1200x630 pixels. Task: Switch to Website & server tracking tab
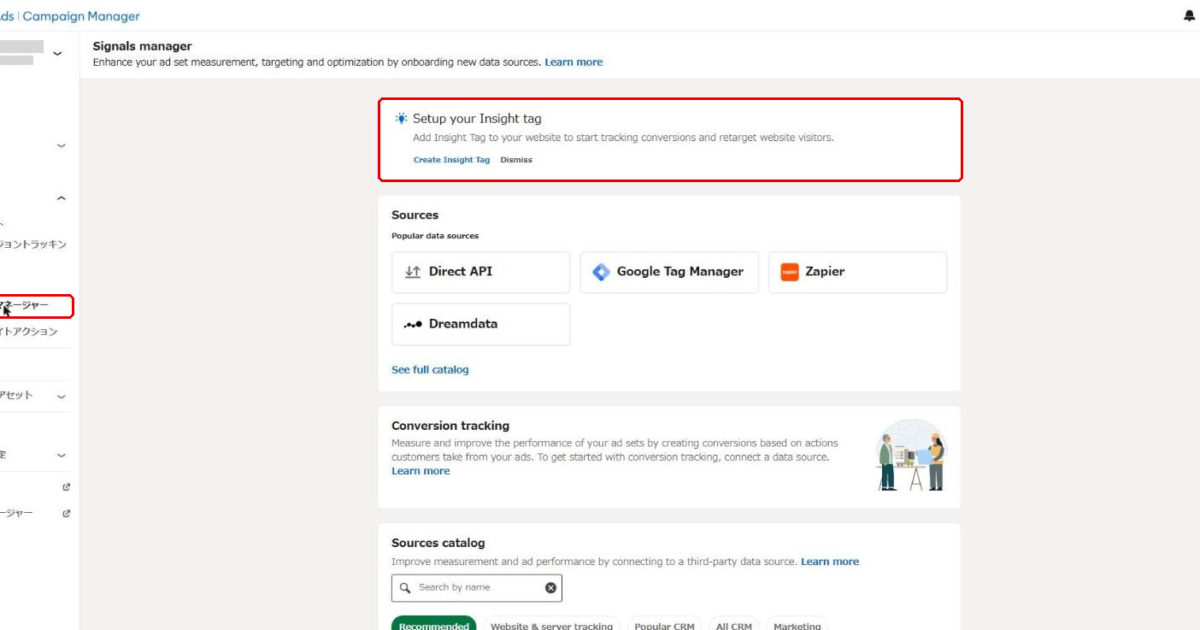551,626
